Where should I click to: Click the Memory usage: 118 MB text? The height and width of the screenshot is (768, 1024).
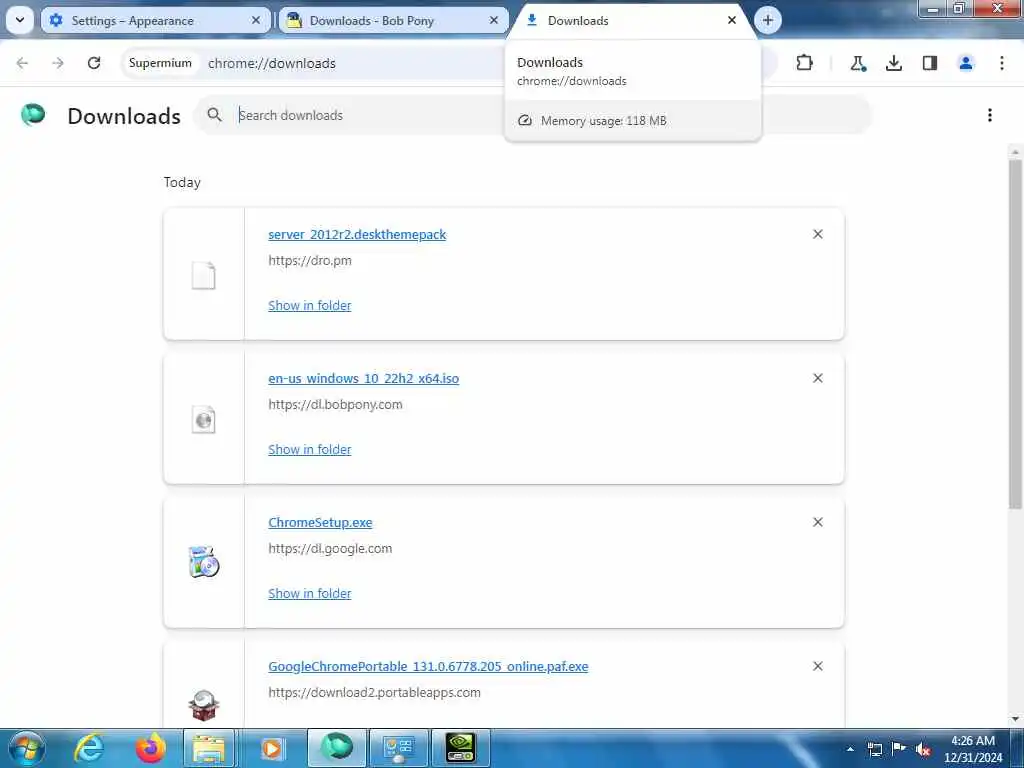coord(603,121)
